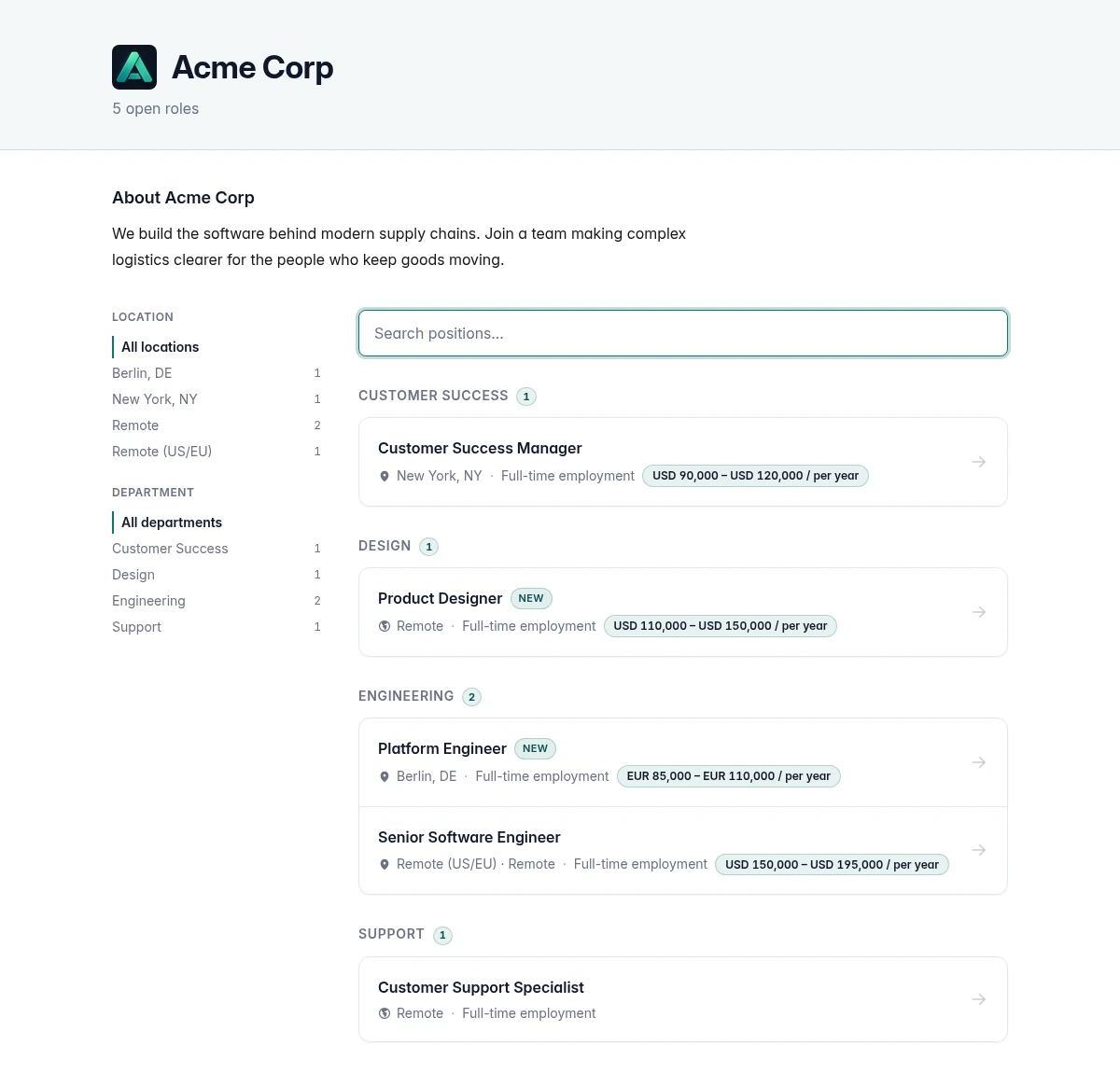Click arrow icon on Customer Support Specialist
Screen dimensions: 1120x1073
(979, 999)
